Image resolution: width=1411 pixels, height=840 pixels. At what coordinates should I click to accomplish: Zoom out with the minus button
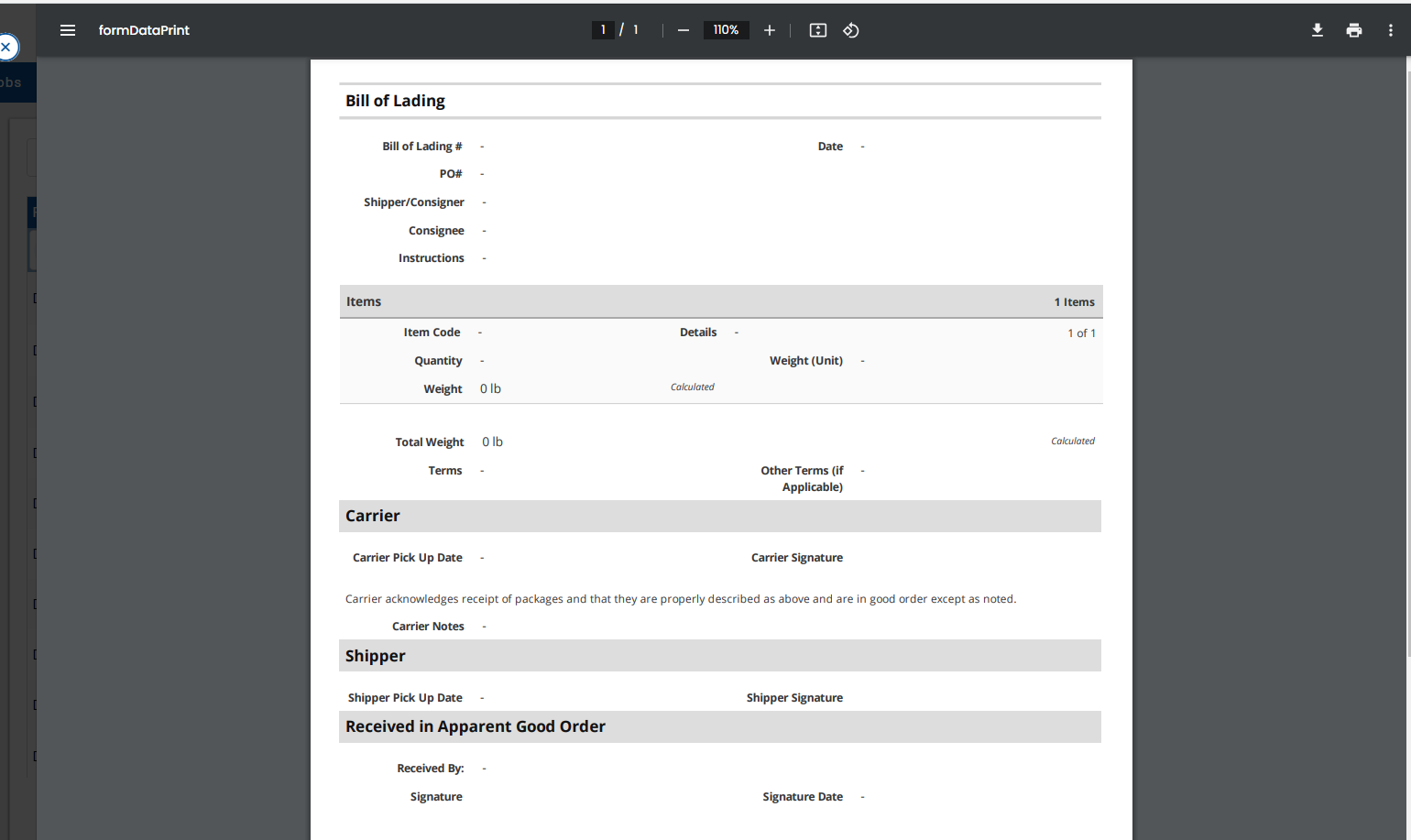pos(684,30)
